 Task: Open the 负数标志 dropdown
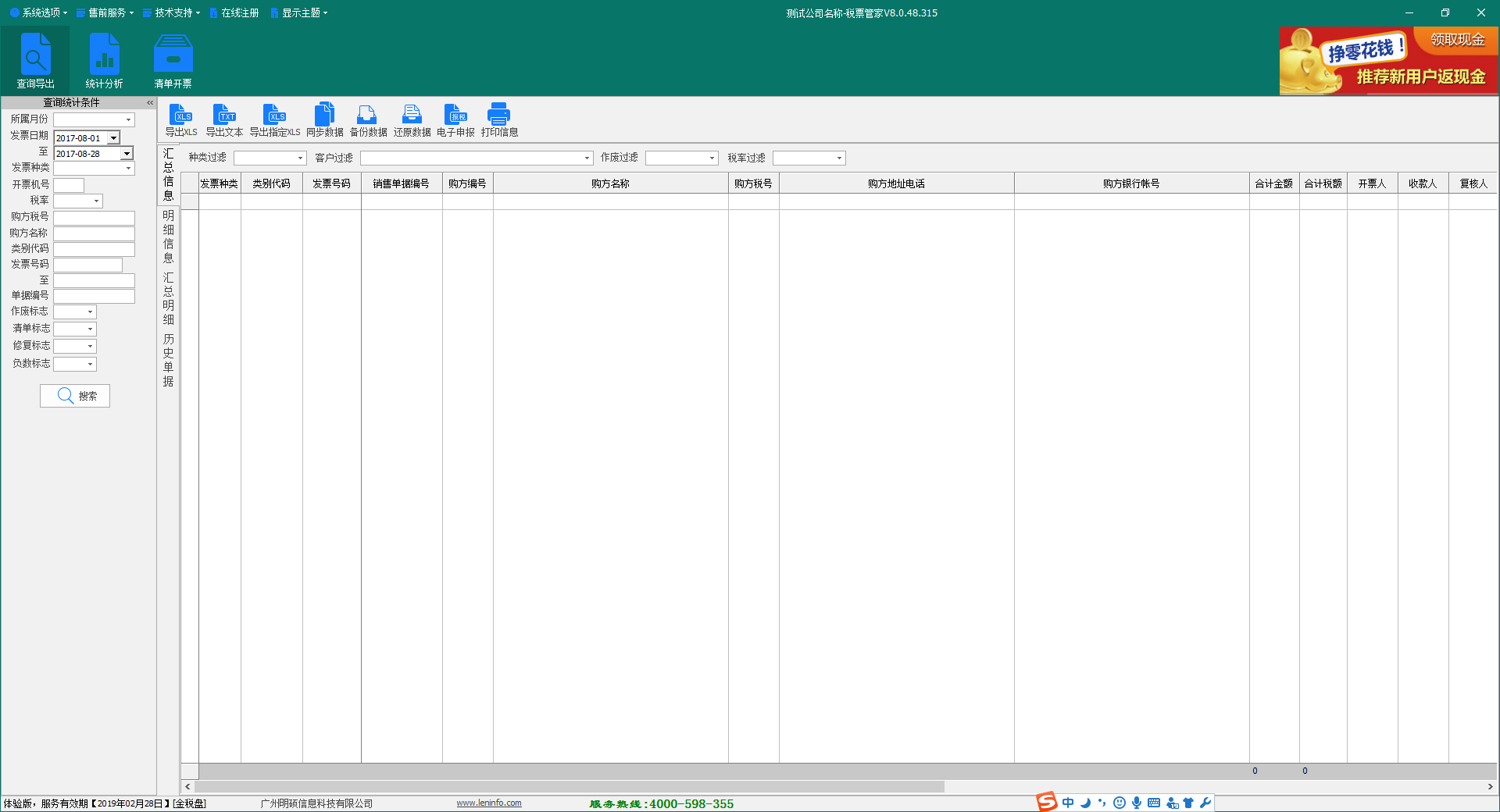pyautogui.click(x=90, y=364)
